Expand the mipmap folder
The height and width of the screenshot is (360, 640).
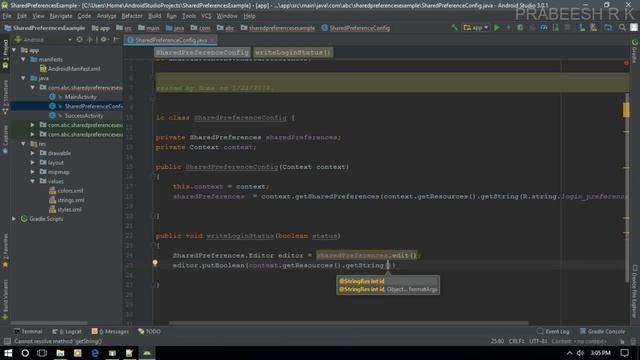tap(33, 172)
